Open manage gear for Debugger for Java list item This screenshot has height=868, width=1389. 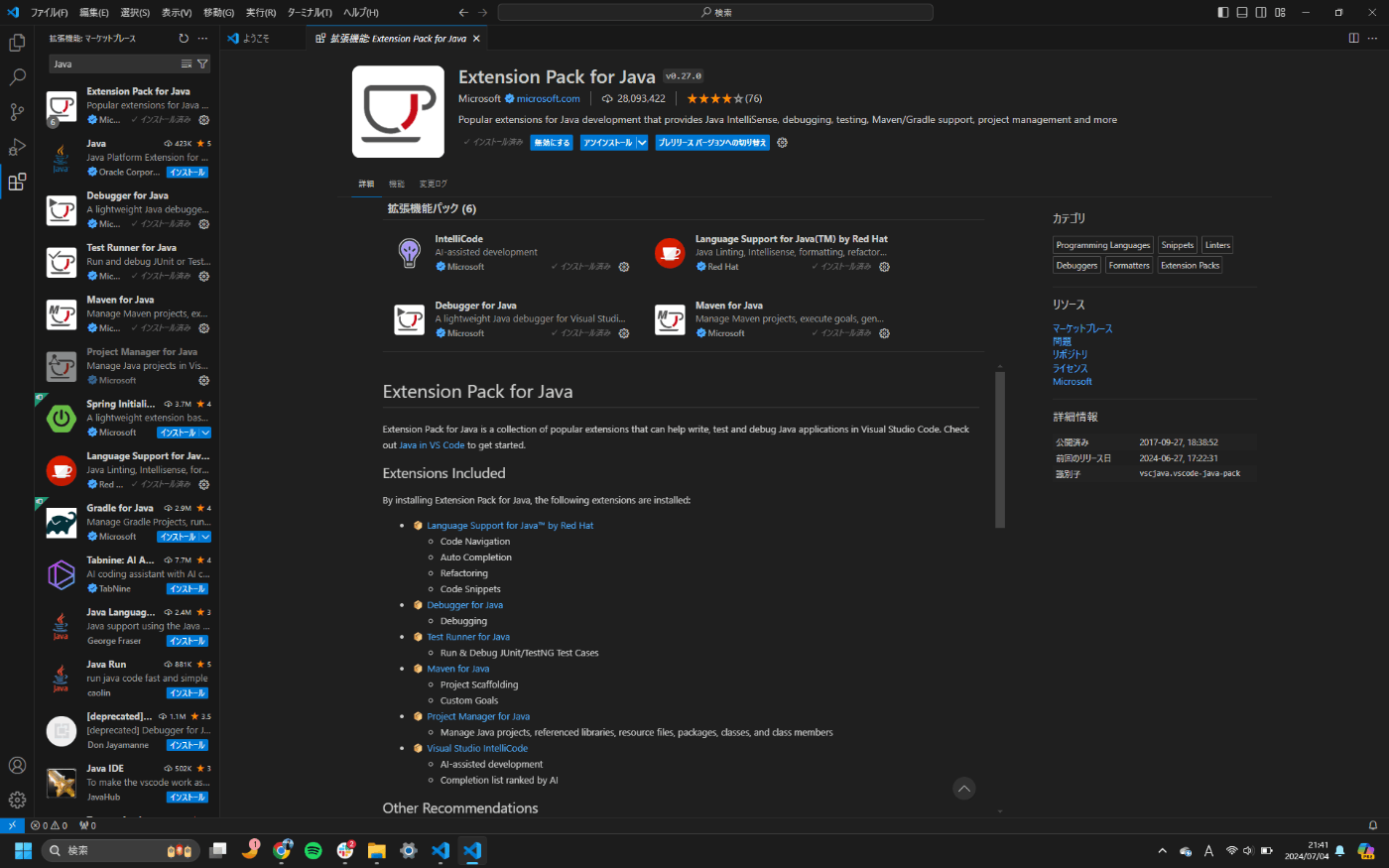click(203, 224)
